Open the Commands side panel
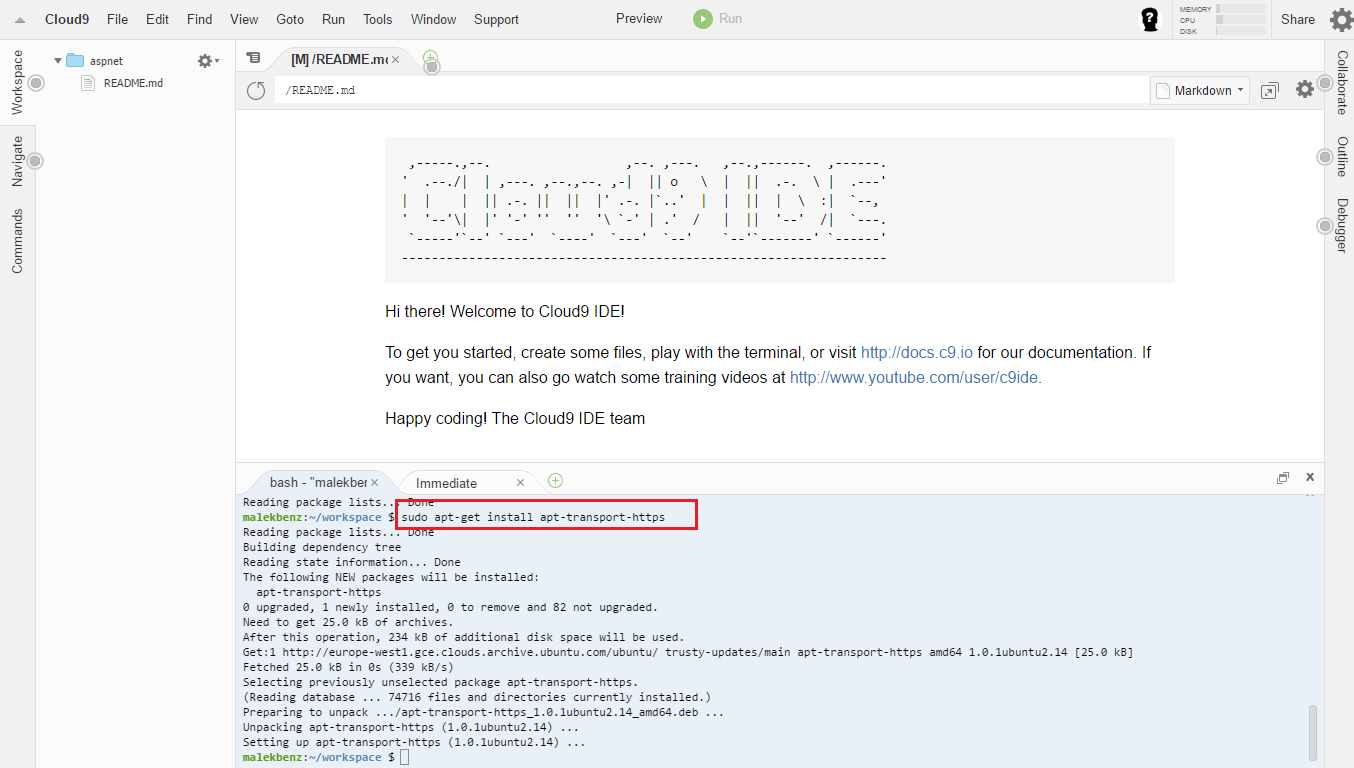 click(17, 241)
